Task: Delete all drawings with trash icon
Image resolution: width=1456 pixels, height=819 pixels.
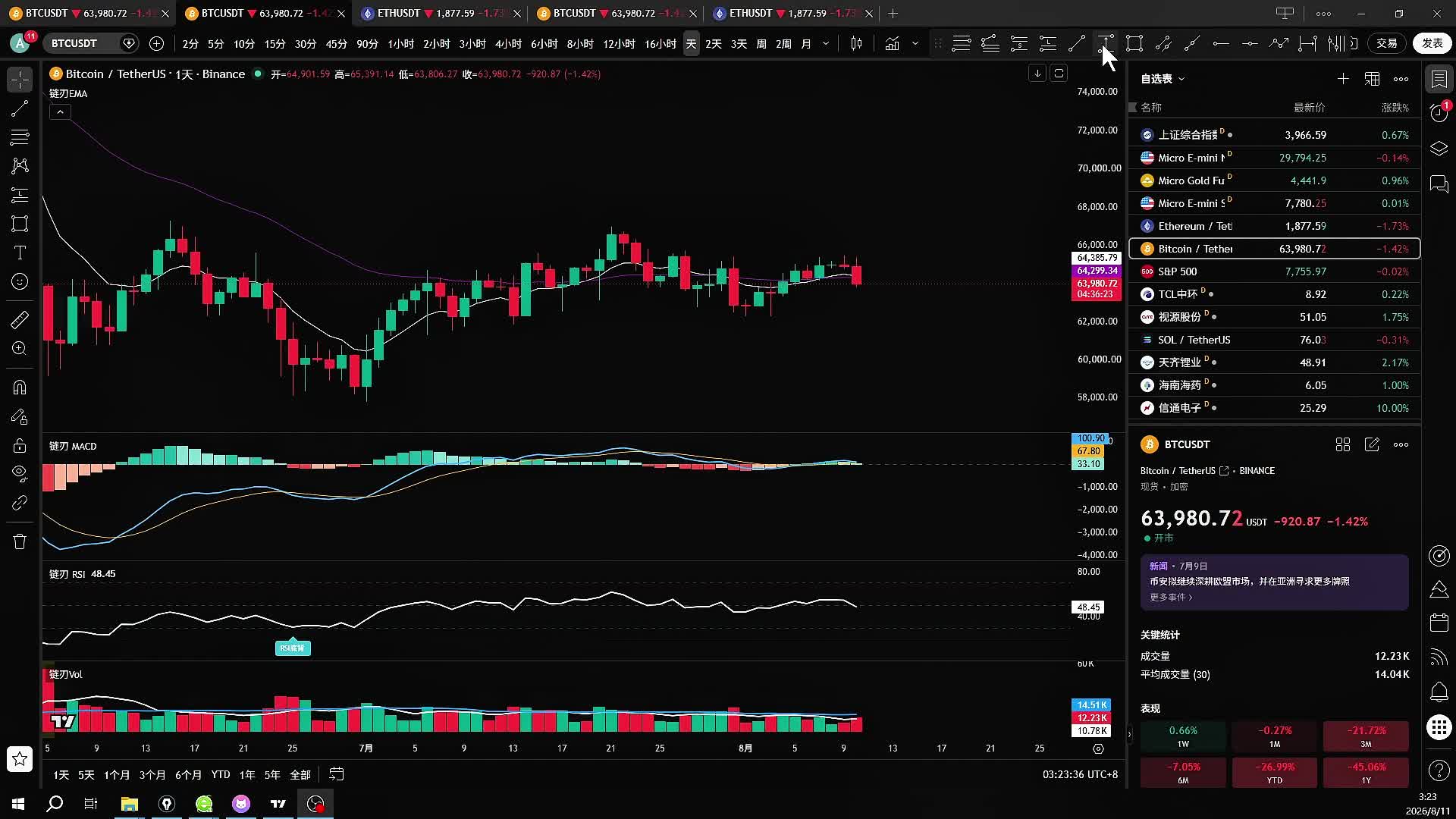Action: tap(20, 541)
